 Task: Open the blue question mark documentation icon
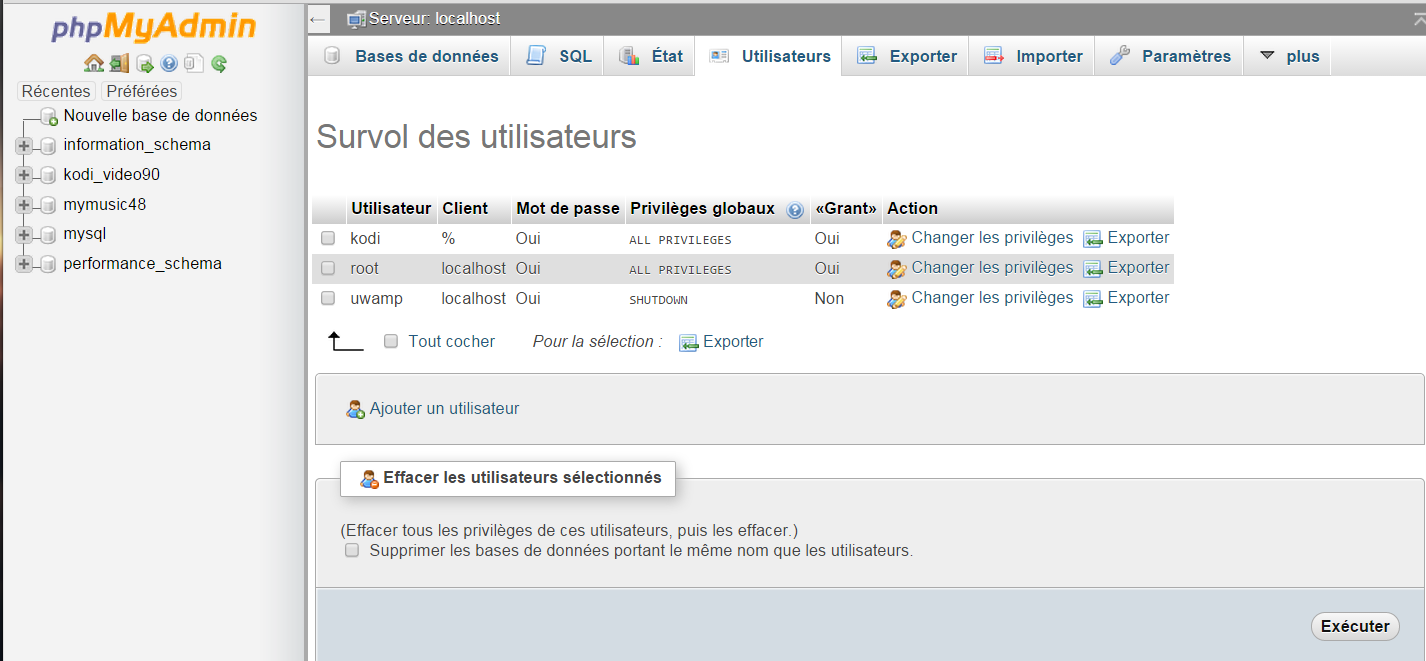pyautogui.click(x=169, y=64)
